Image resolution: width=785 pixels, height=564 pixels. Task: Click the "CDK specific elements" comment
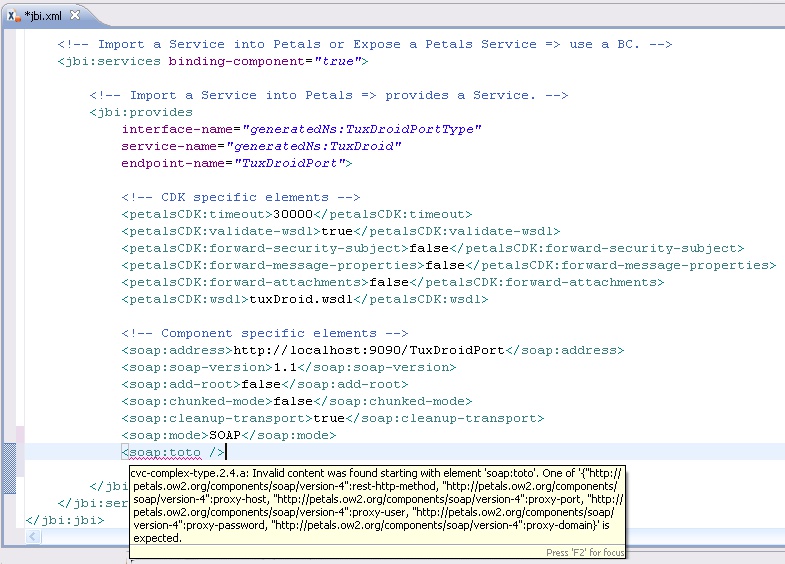(240, 197)
